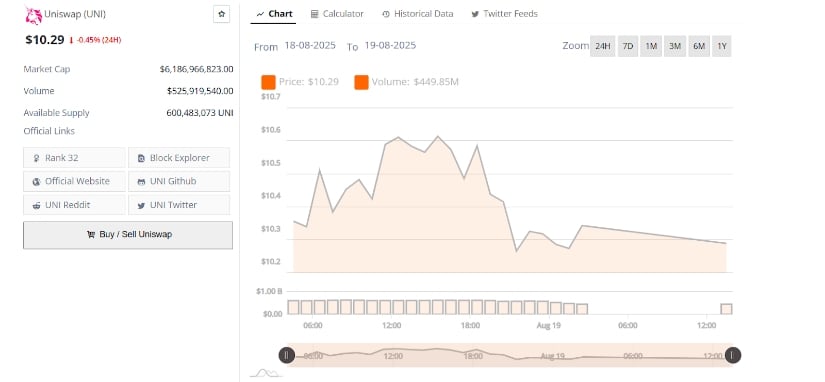The image size is (825, 382).
Task: Set zoom to 24H
Action: click(x=602, y=46)
